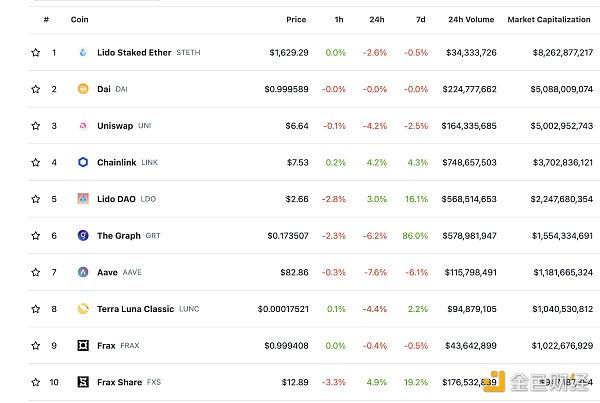Screen dimensions: 600x403
Task: Toggle the watchlist star for Aave
Action: tap(36, 272)
